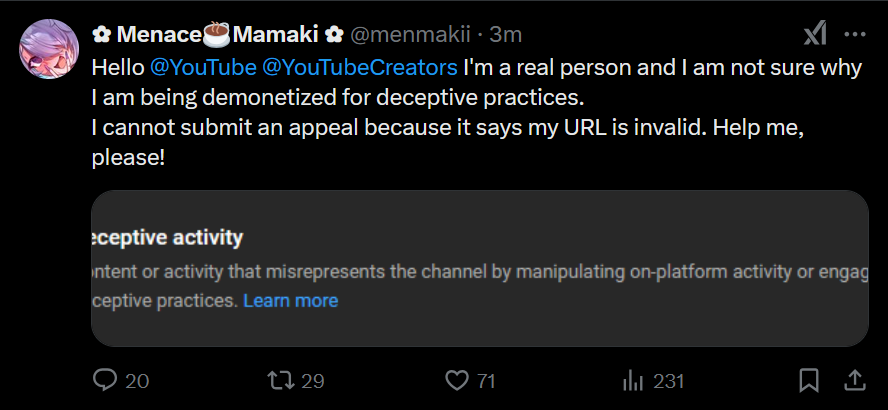Open the share post arrow menu
This screenshot has width=888, height=410.
(x=855, y=381)
